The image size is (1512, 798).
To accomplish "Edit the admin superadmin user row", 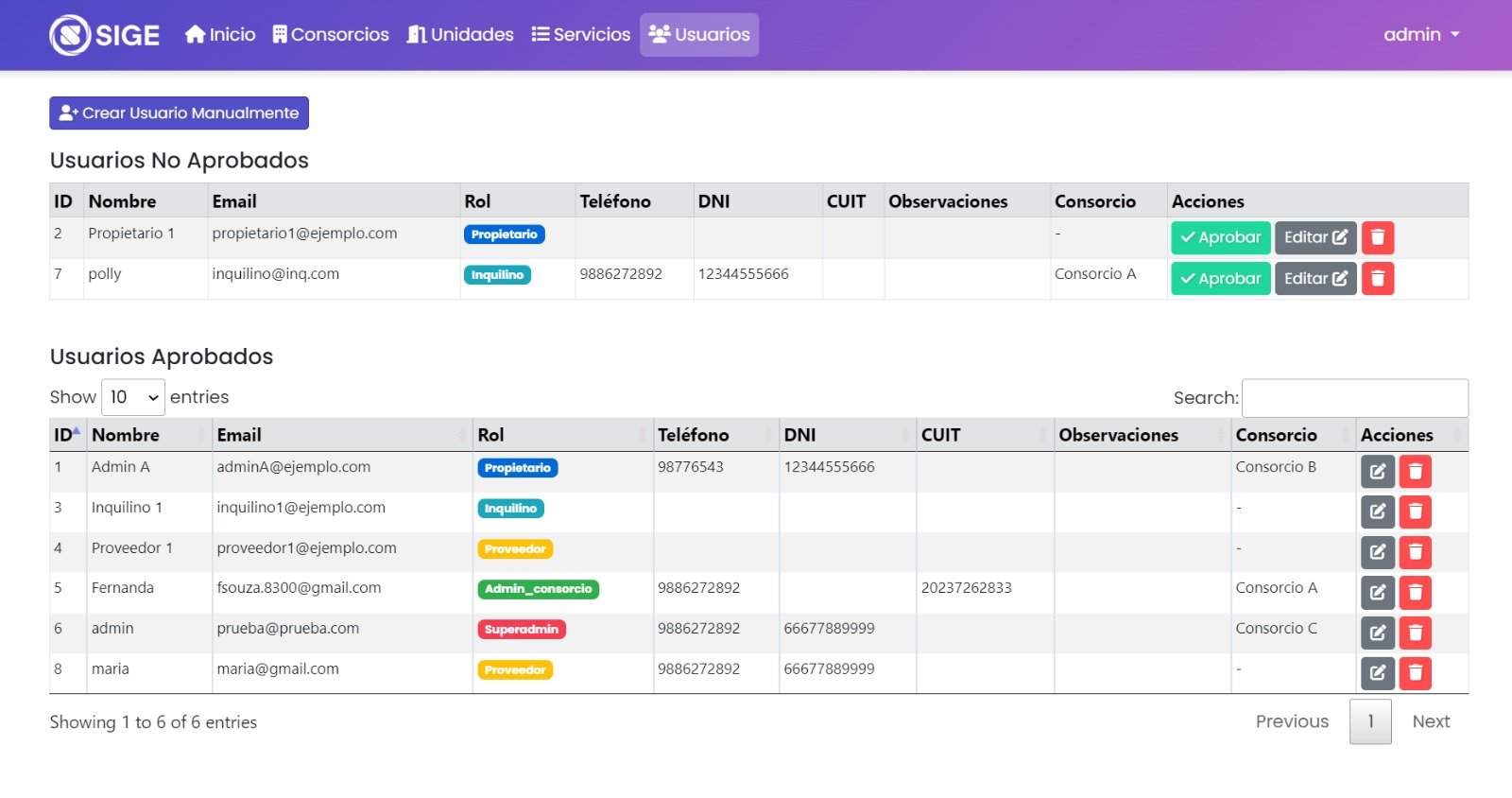I will coord(1377,633).
